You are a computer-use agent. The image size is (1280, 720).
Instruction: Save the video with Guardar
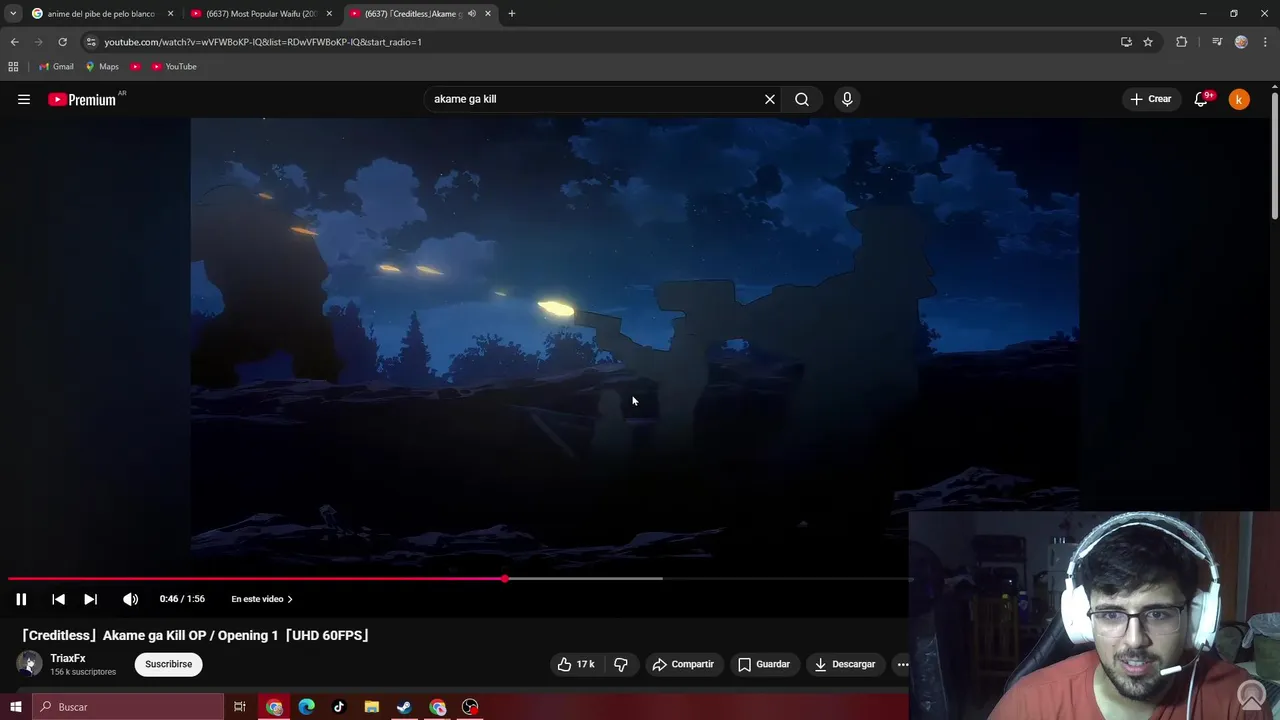coord(764,664)
